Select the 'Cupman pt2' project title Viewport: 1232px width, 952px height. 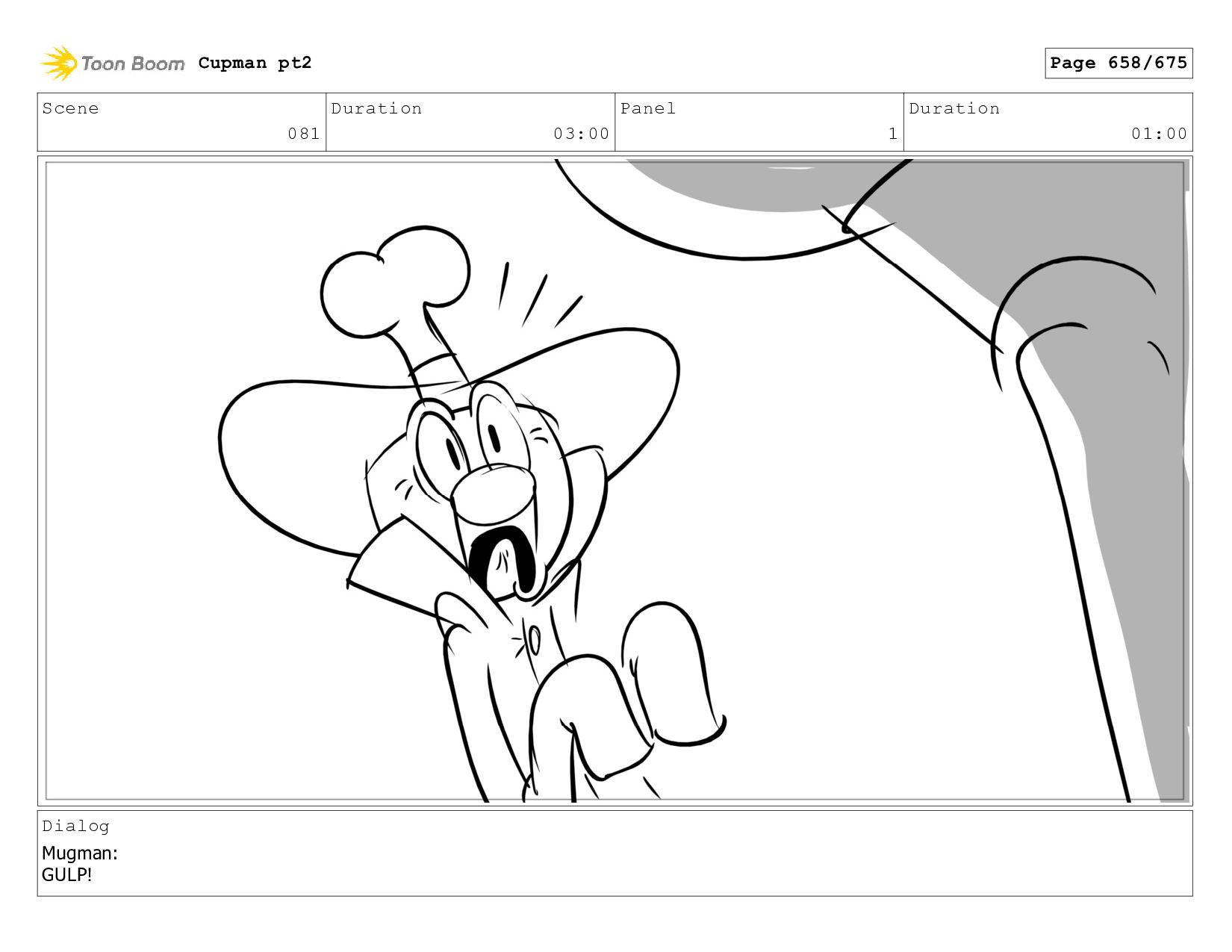255,63
